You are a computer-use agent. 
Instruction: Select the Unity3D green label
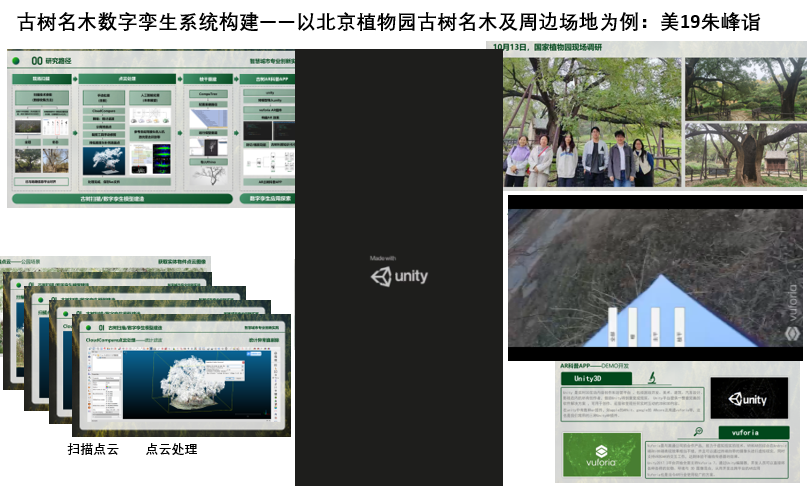(599, 379)
